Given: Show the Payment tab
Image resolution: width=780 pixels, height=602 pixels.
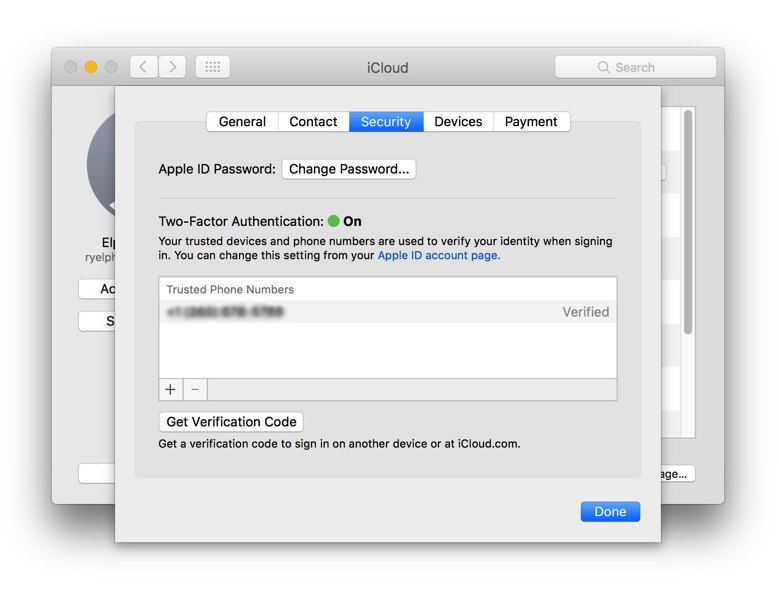Looking at the screenshot, I should (x=531, y=121).
